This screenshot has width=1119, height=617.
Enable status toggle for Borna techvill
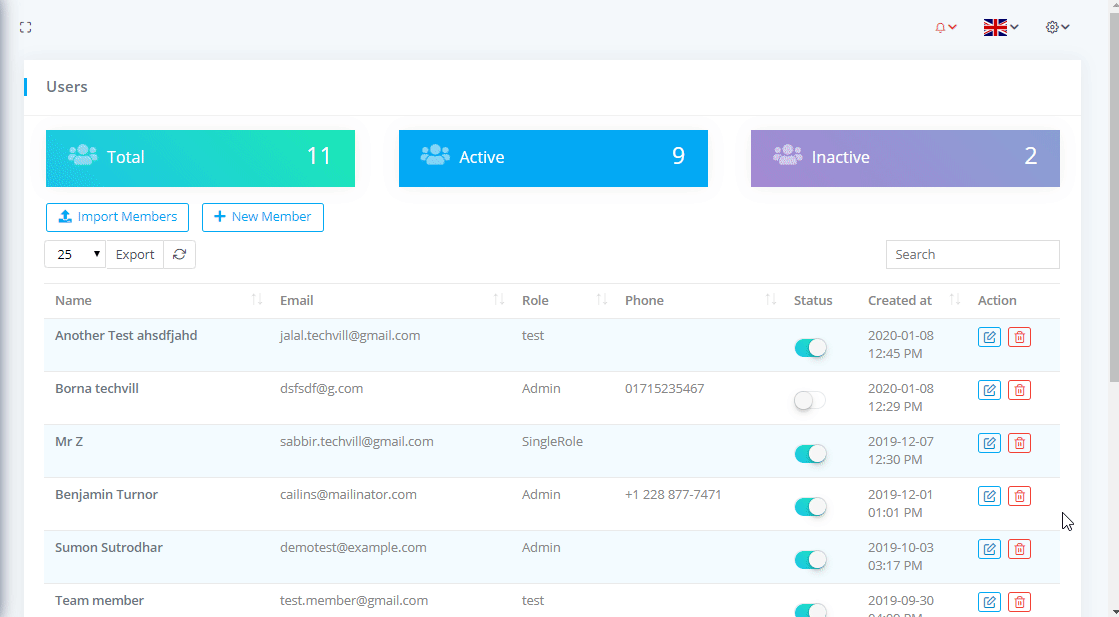810,401
